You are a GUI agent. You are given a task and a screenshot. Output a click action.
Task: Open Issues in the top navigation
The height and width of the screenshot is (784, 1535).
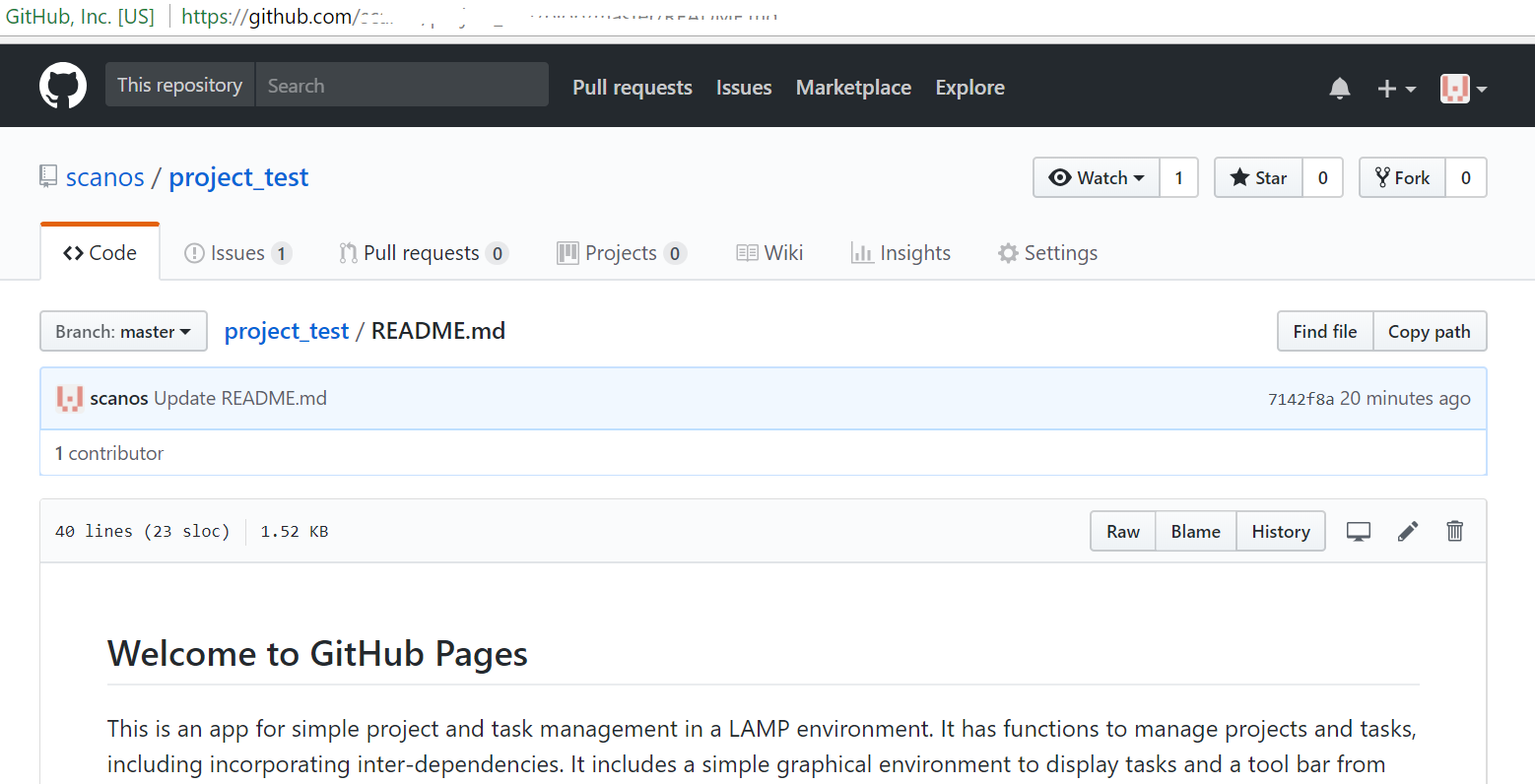click(744, 88)
